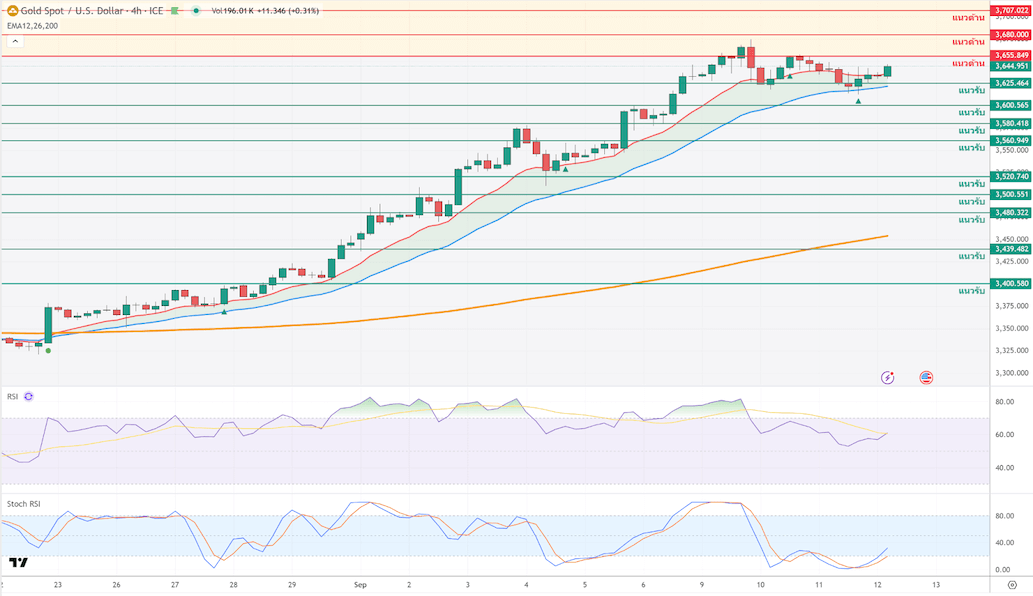Click the 3,625.464 support price label
The image size is (1033, 596).
pyautogui.click(x=1011, y=84)
